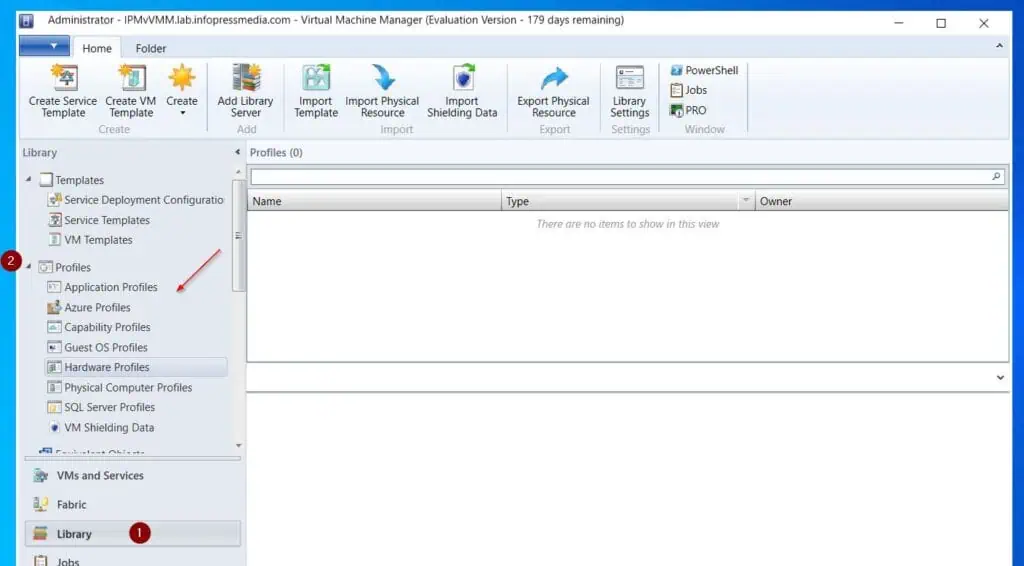Open Library Settings from the ribbon
This screenshot has height=566, width=1024.
click(630, 91)
